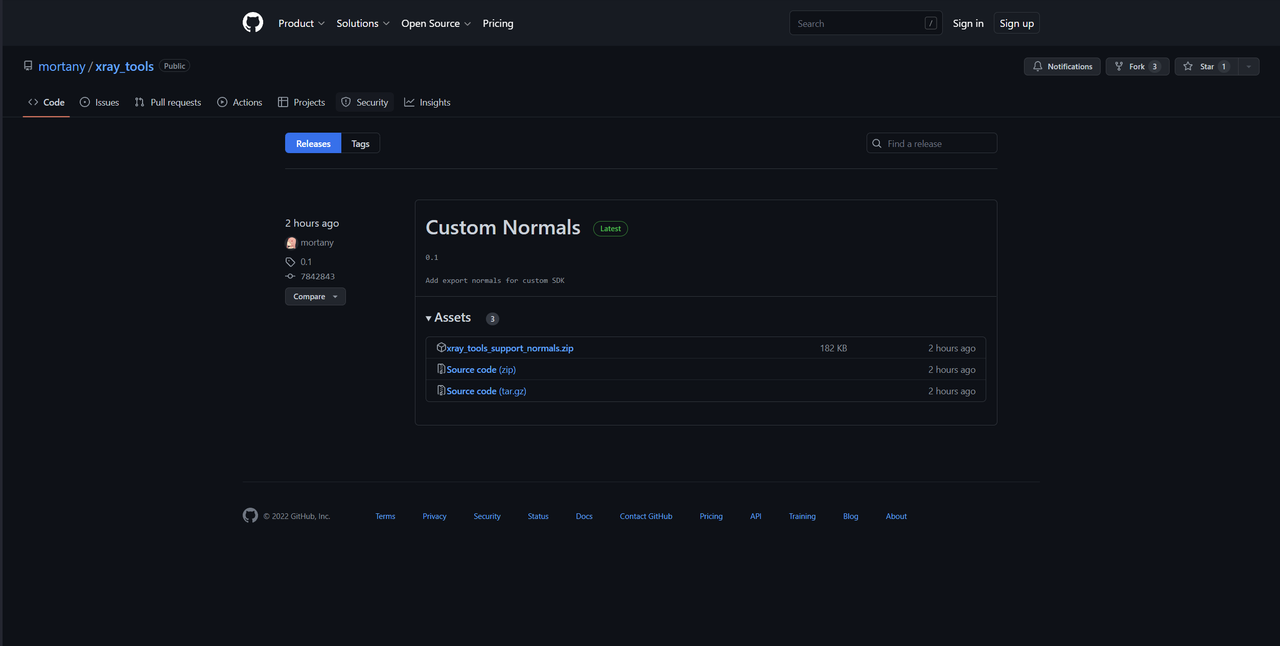Viewport: 1280px width, 646px height.
Task: Download Source code (zip)
Action: pyautogui.click(x=481, y=370)
